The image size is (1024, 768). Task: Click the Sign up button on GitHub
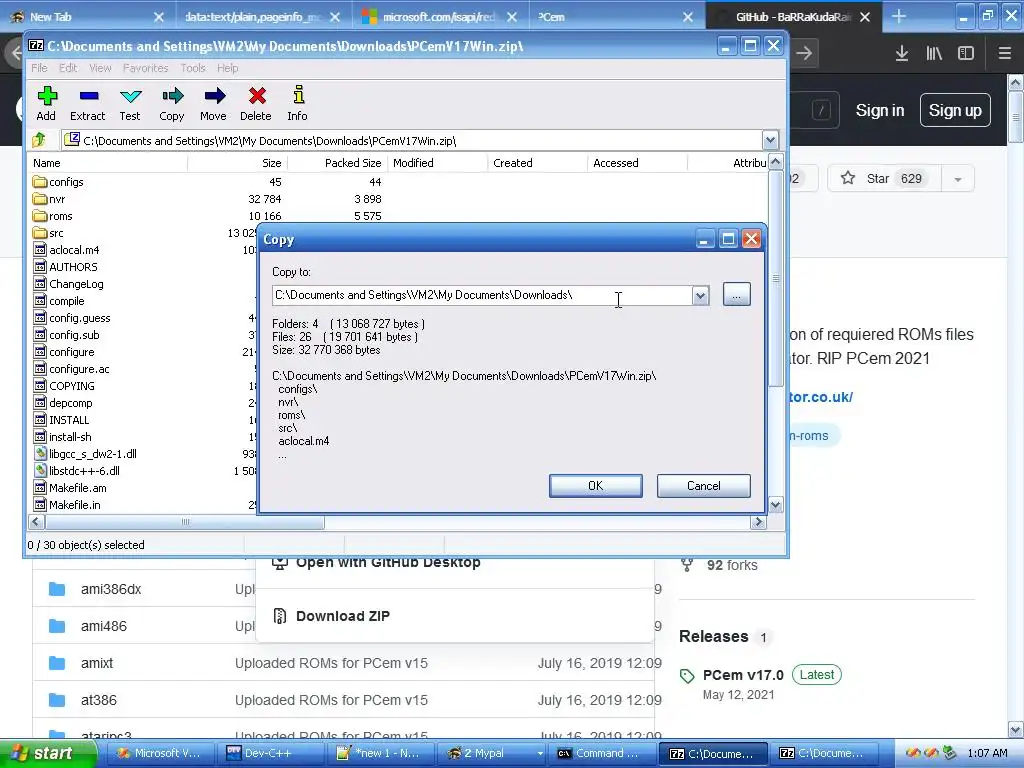[955, 110]
